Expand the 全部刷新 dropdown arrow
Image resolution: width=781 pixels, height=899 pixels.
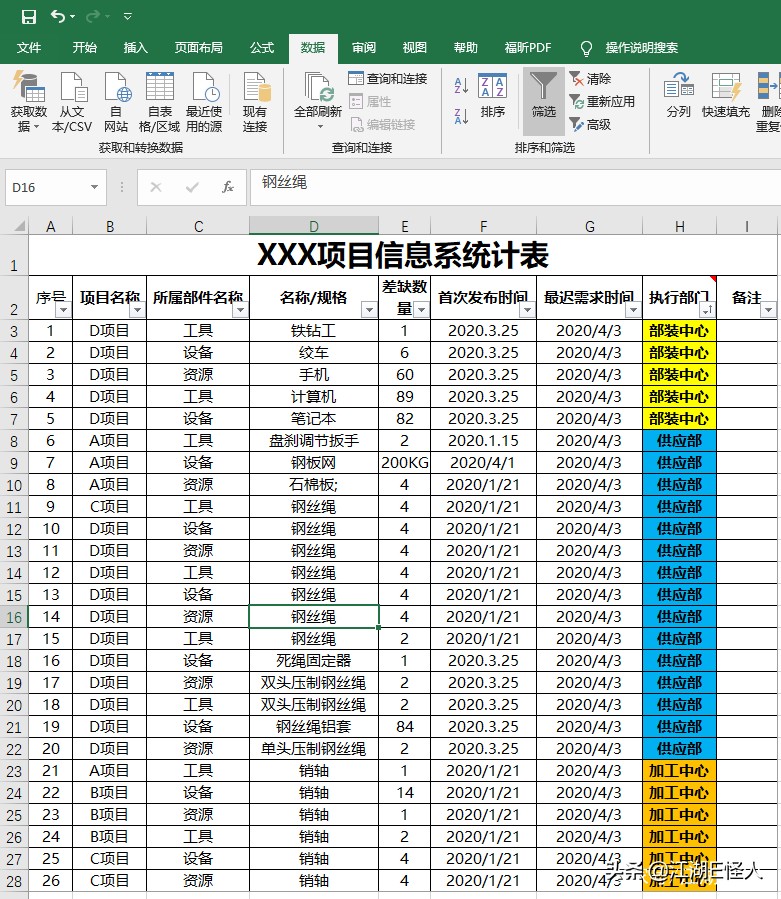coord(320,127)
